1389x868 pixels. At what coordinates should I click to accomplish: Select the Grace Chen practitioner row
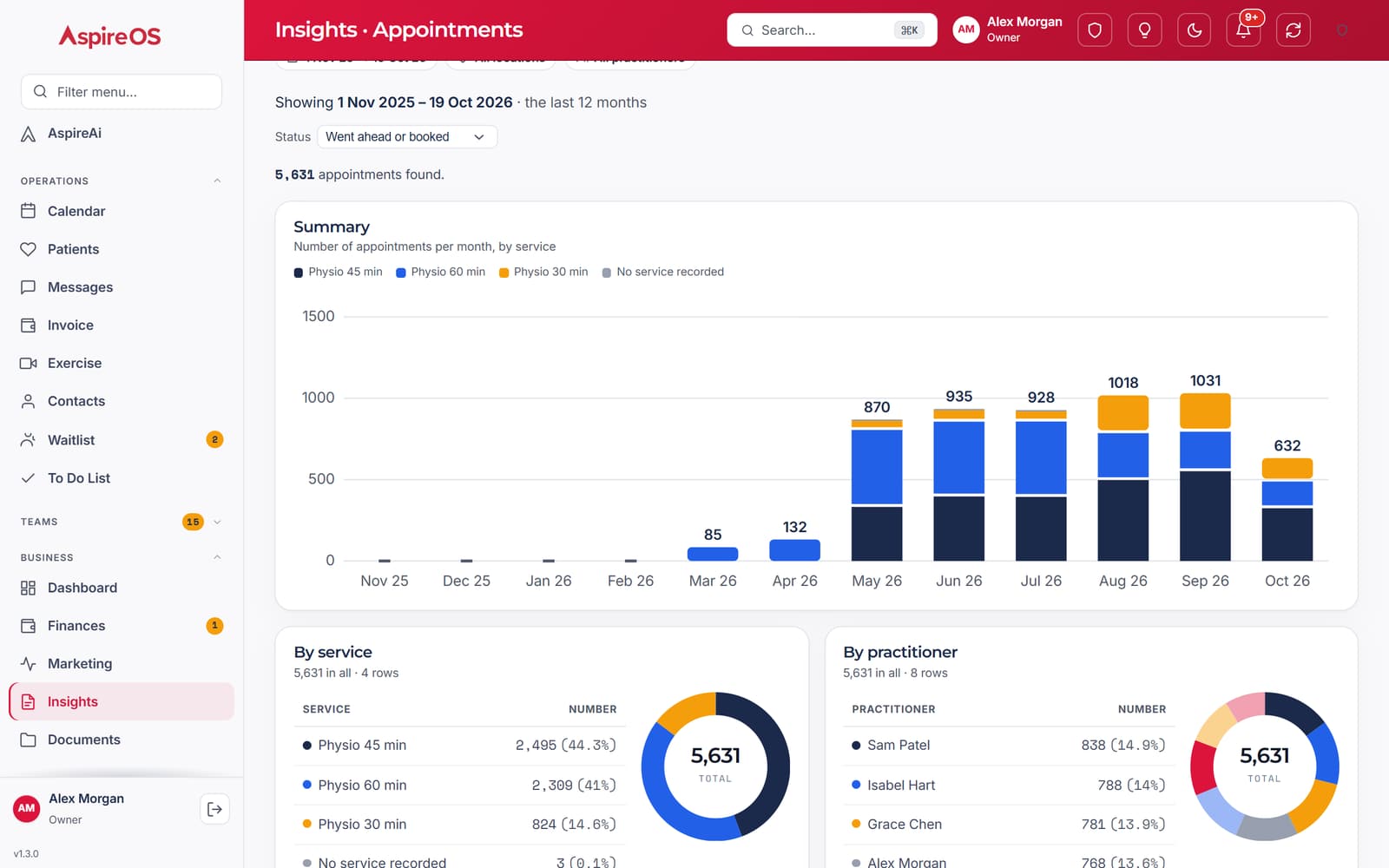[x=1009, y=825]
